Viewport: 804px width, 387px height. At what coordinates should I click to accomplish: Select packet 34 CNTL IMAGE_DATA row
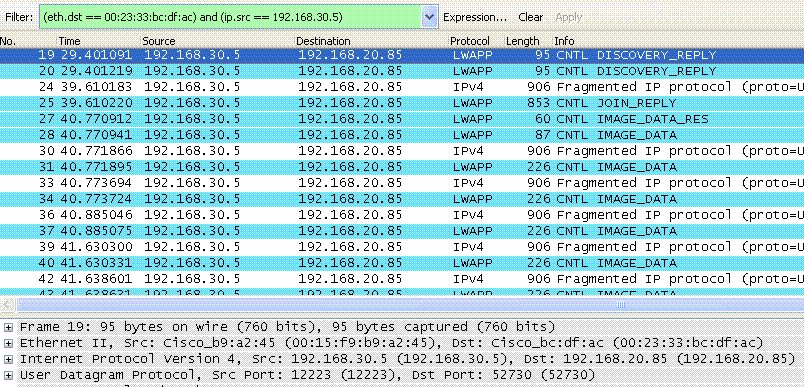(x=402, y=199)
